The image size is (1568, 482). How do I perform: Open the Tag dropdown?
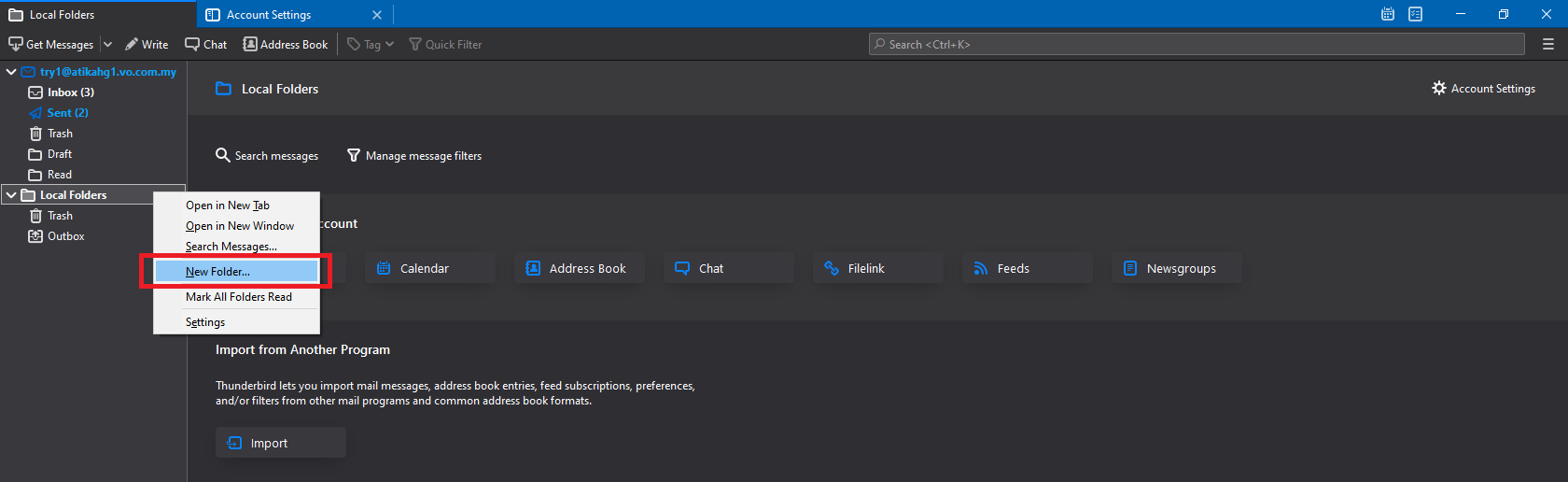(371, 44)
